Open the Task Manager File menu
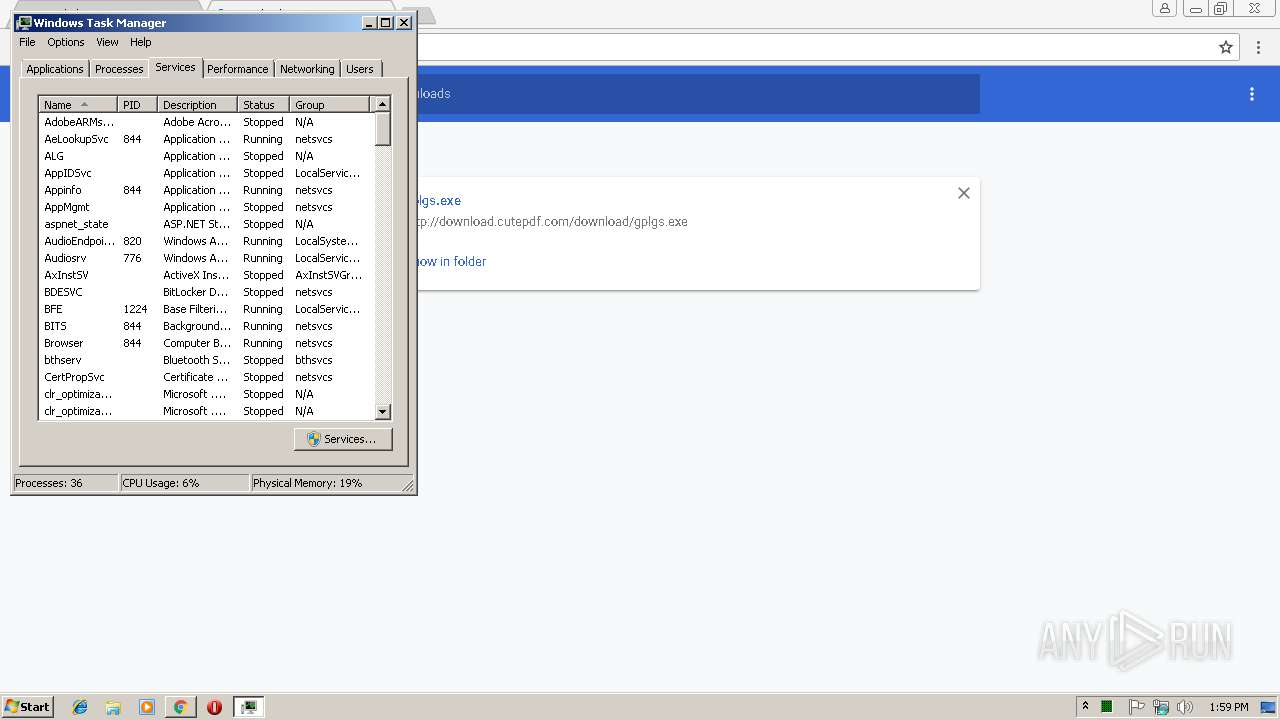This screenshot has height=720, width=1280. point(28,42)
